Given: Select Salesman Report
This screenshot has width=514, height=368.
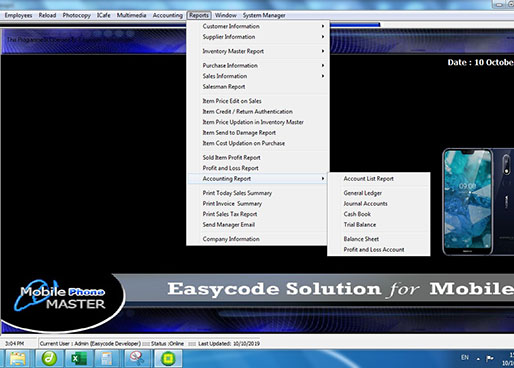Looking at the screenshot, I should point(258,87).
